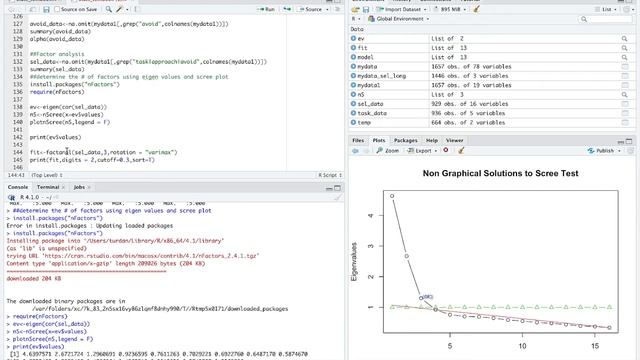Inspect nS object with magnifier icon

click(624, 94)
